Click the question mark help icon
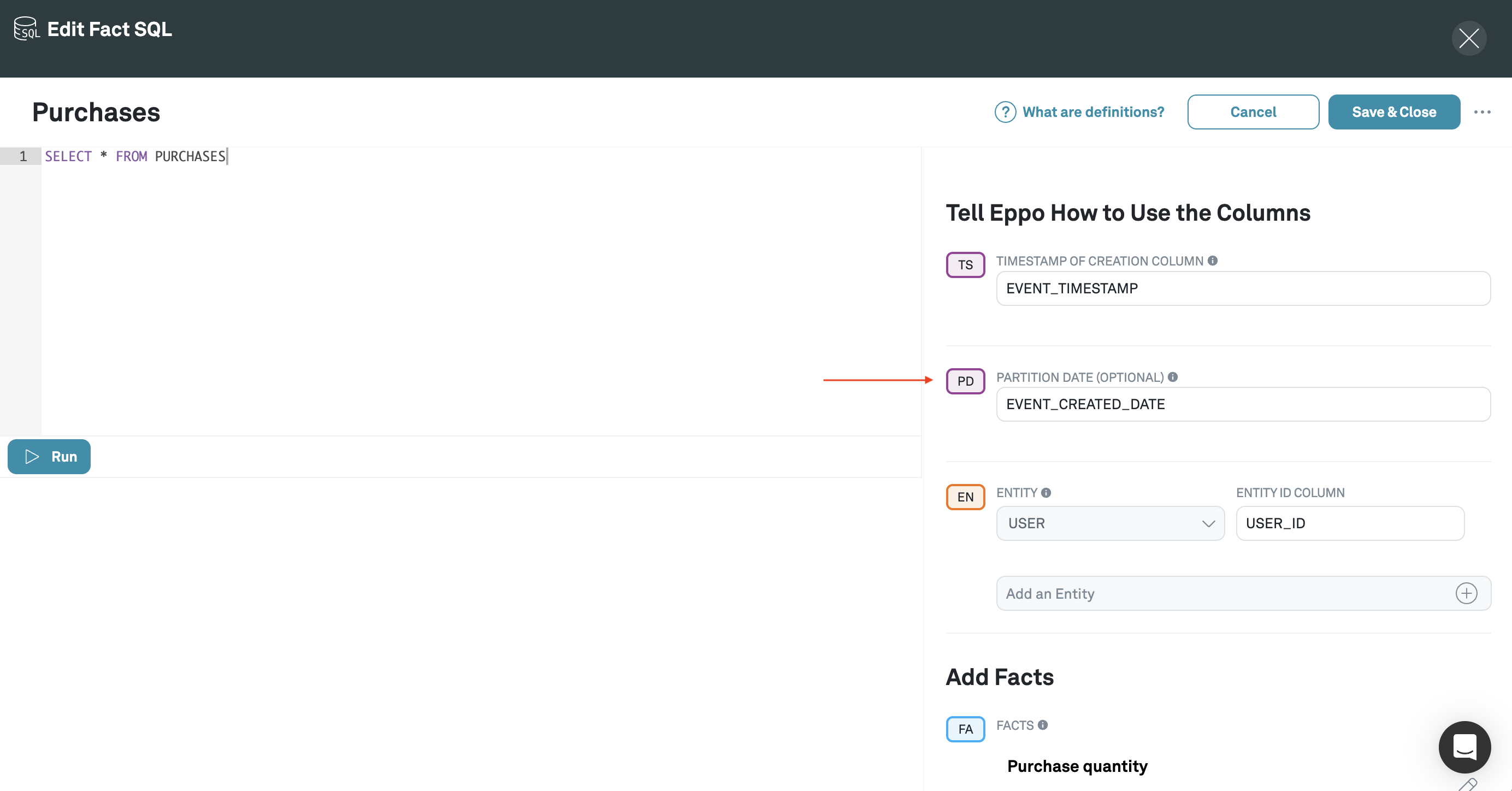 click(x=1005, y=112)
